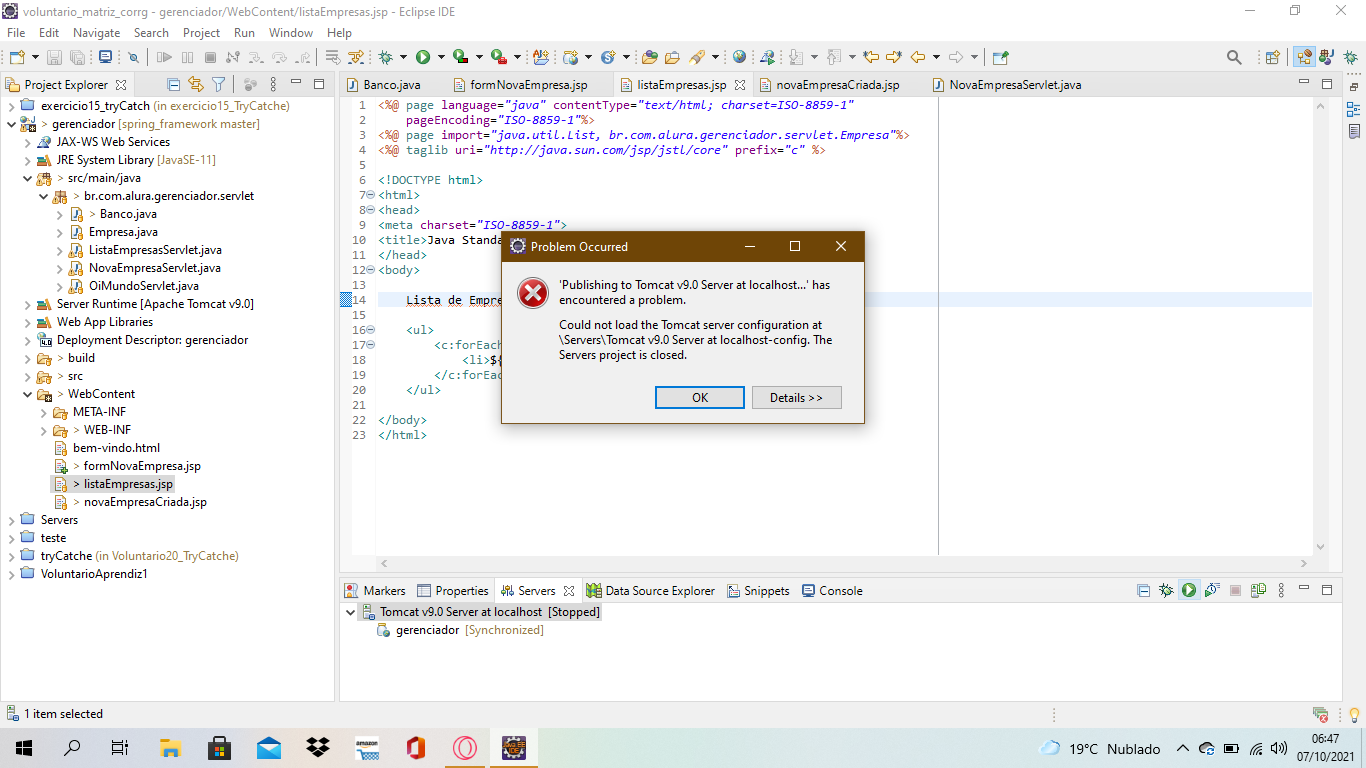Screen dimensions: 1366x768
Task: Click the New wizard icon in toolbar
Action: (x=17, y=58)
